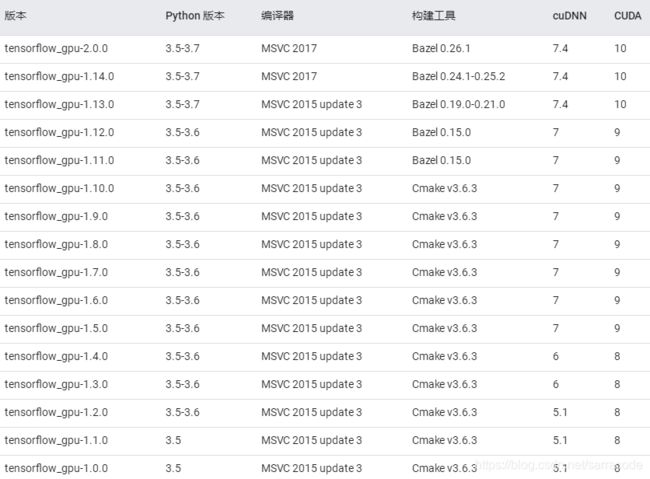Click MSVC 2017 in the 2.0.0 row
This screenshot has height=479, width=650.
pos(289,49)
